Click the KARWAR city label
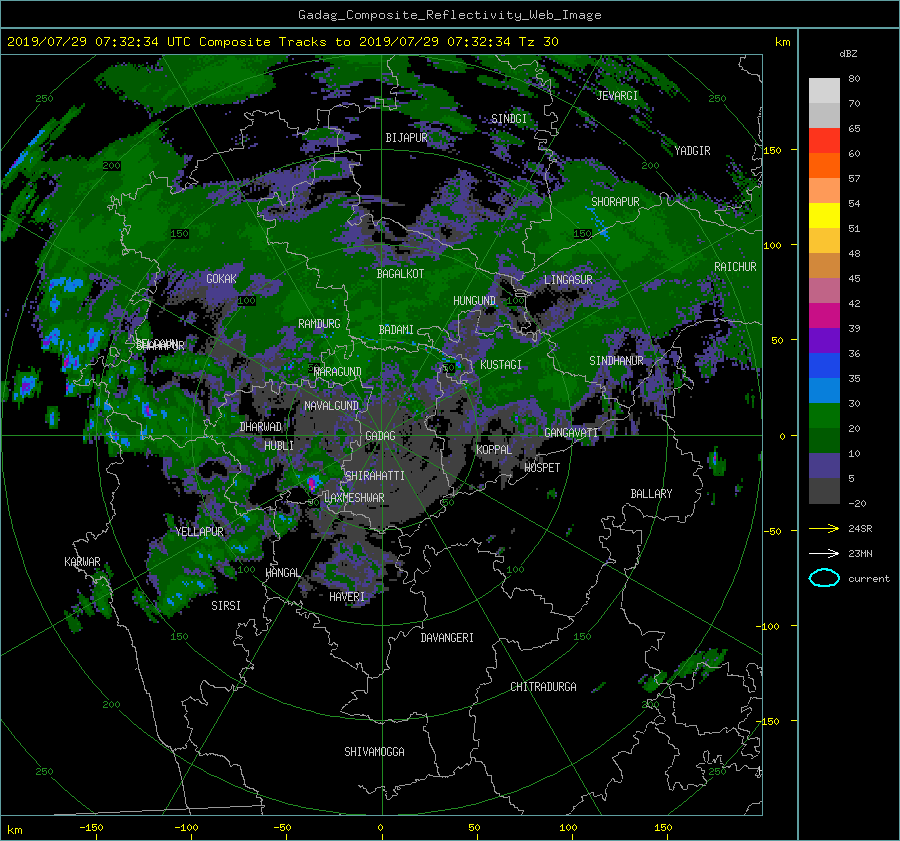900x841 pixels. pyautogui.click(x=82, y=562)
